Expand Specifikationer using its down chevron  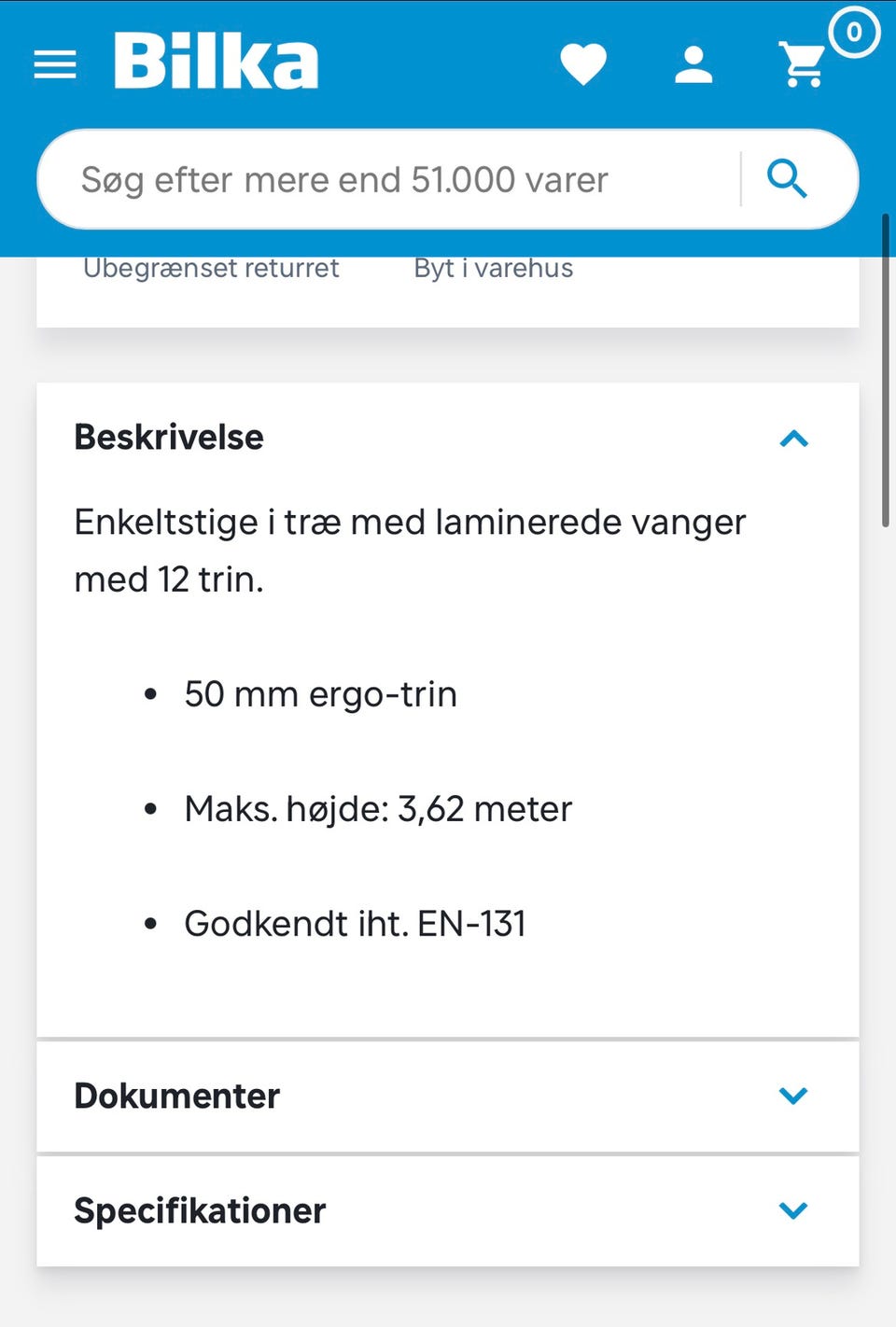793,1210
